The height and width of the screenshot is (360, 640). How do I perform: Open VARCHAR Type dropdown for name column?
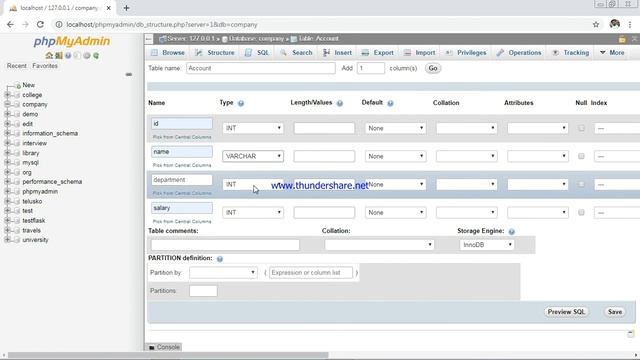[253, 156]
